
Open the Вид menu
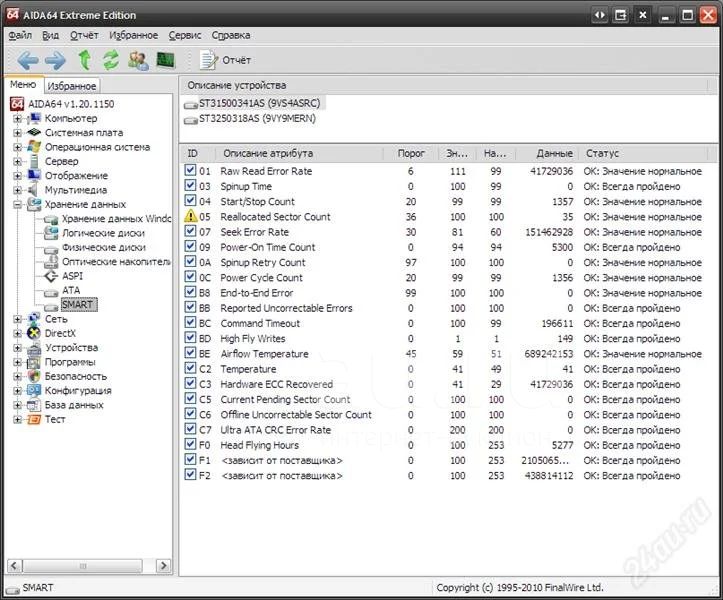click(50, 35)
